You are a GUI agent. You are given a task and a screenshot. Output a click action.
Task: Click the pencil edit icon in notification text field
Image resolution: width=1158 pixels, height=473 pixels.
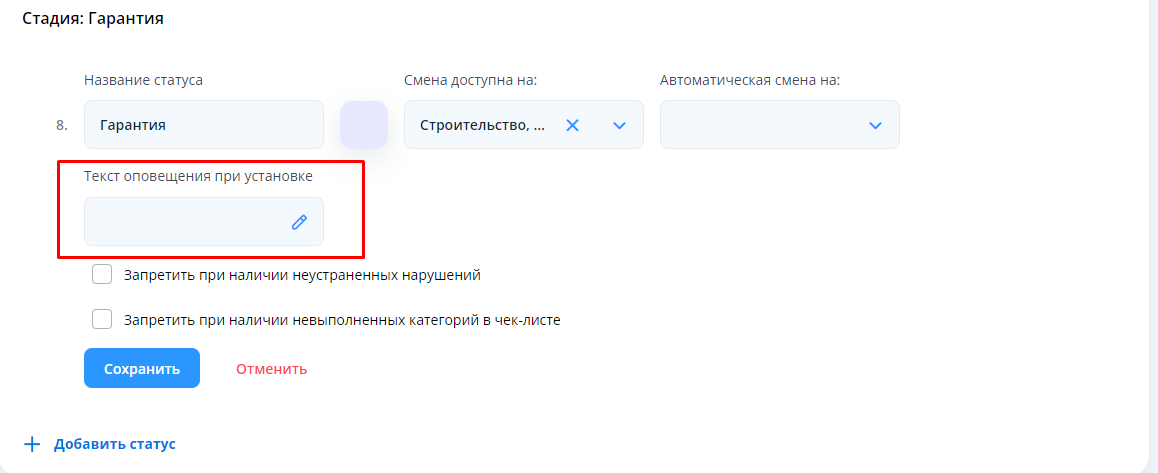(299, 222)
